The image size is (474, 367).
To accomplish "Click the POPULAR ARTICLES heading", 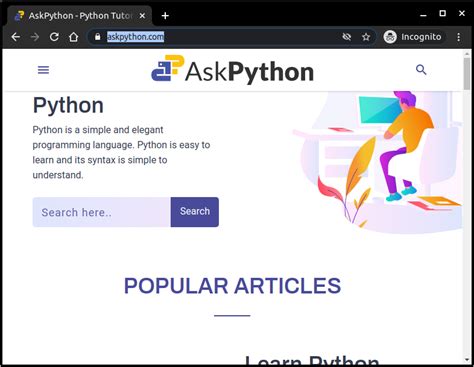I will click(232, 286).
